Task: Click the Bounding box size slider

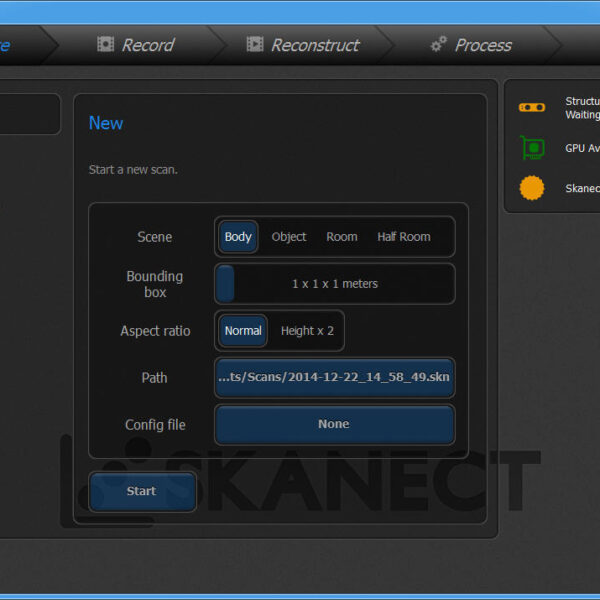Action: [335, 284]
